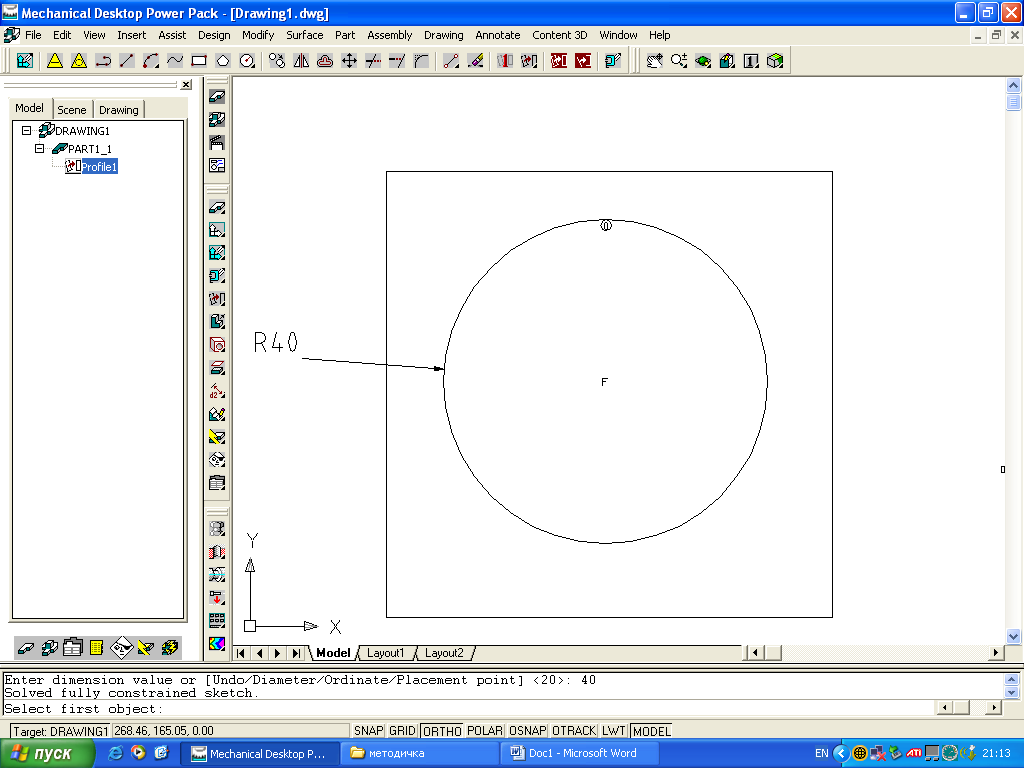1024x768 pixels.
Task: Select the Trim tool
Action: pos(373,61)
